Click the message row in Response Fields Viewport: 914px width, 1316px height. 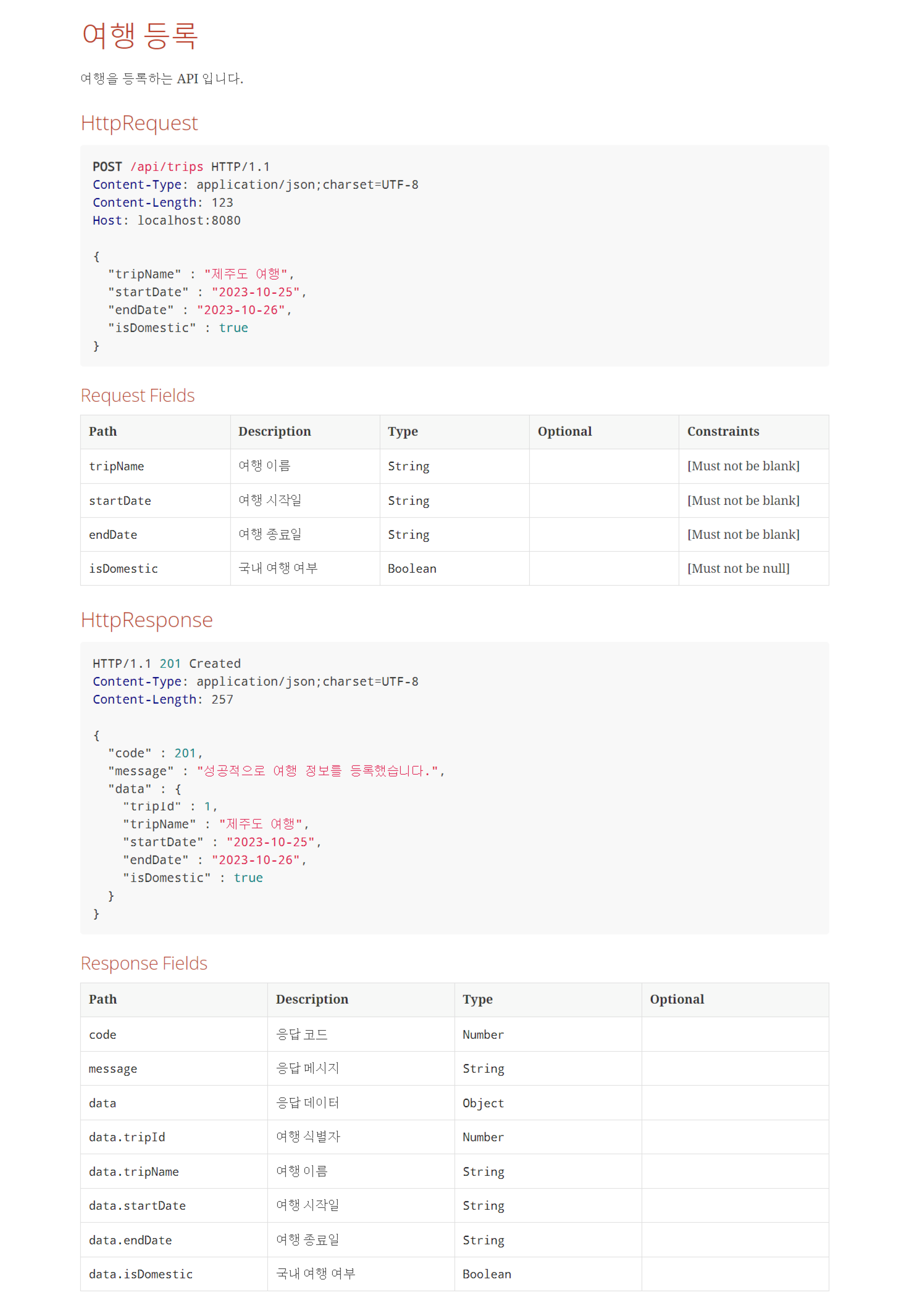pos(455,1068)
